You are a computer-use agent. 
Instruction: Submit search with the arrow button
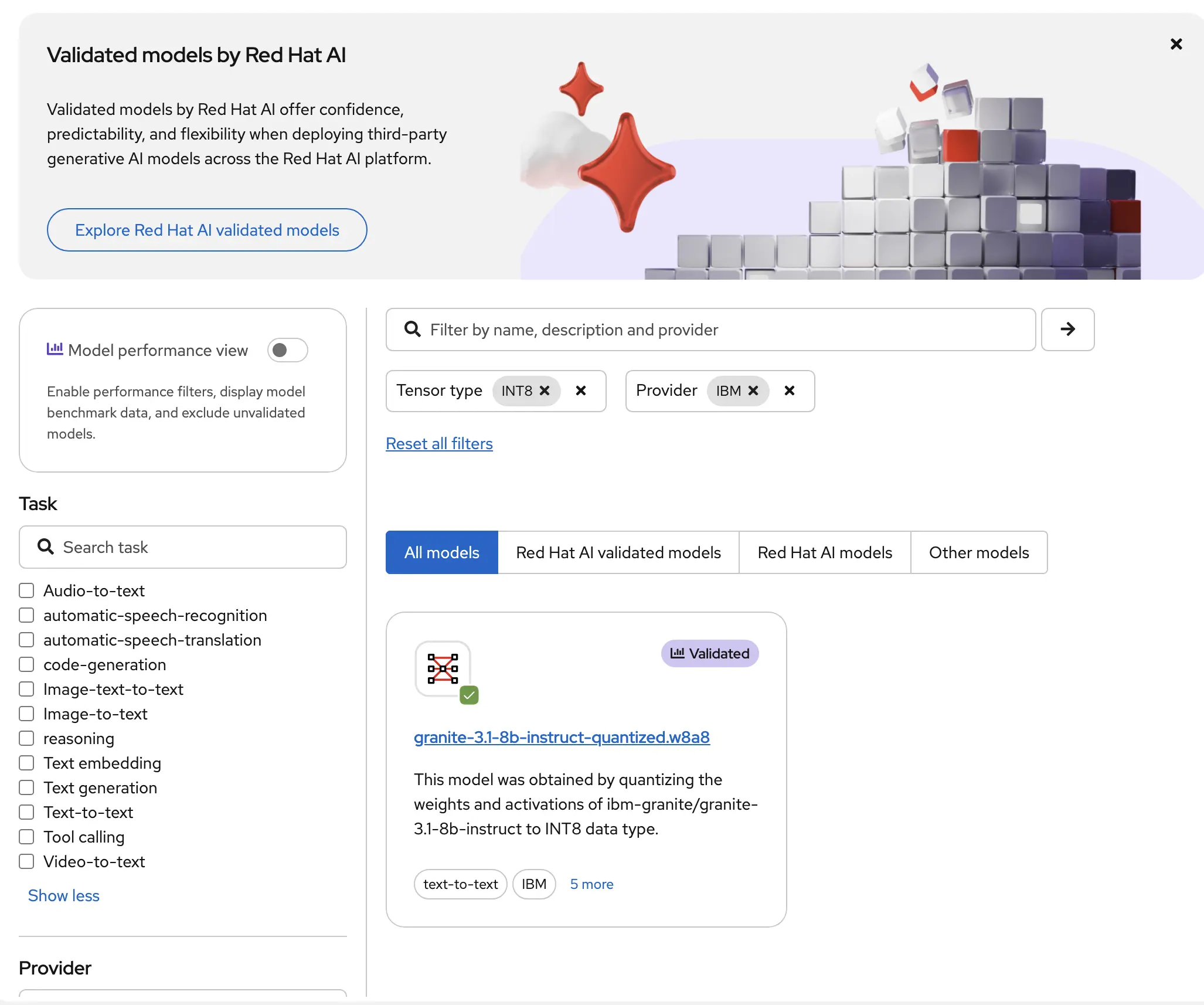[x=1067, y=330]
